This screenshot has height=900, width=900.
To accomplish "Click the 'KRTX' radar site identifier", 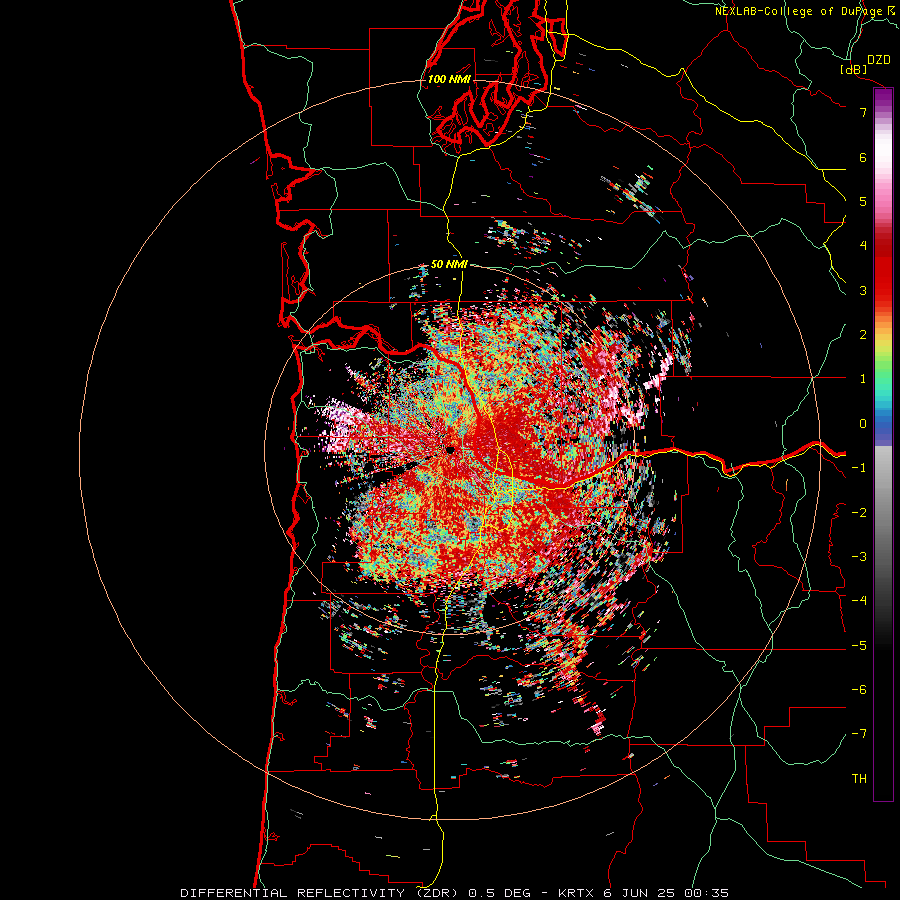I will (577, 893).
